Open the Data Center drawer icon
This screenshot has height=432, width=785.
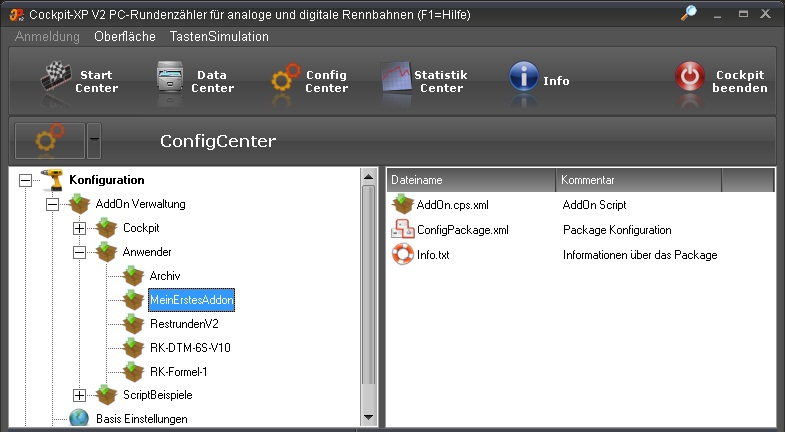click(170, 77)
